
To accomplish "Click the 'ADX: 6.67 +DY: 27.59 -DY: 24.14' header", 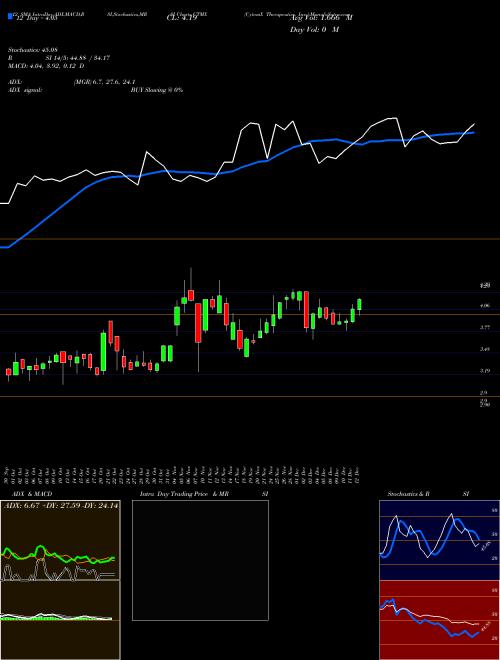I will coord(61,506).
